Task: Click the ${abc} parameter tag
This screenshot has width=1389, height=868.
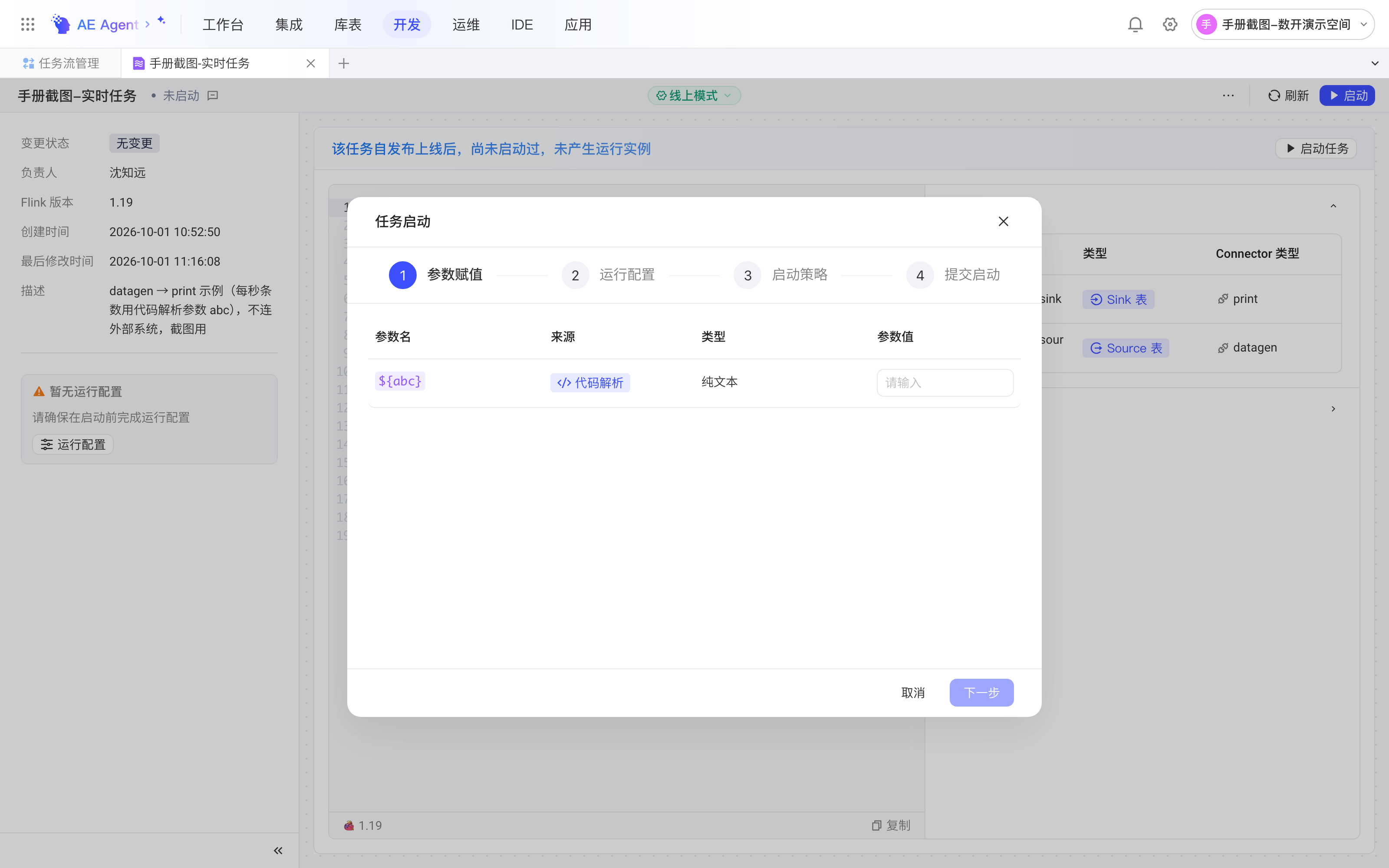Action: point(400,381)
